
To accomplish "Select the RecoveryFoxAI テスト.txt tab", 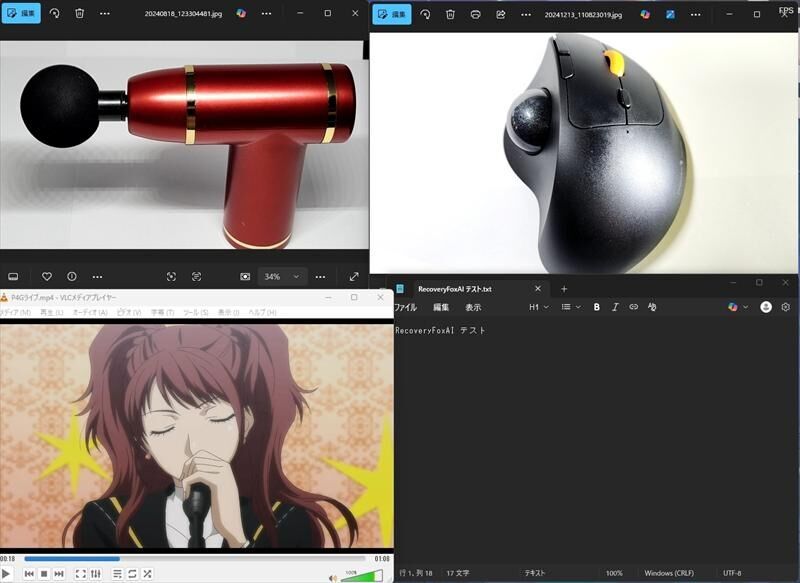I will [455, 289].
